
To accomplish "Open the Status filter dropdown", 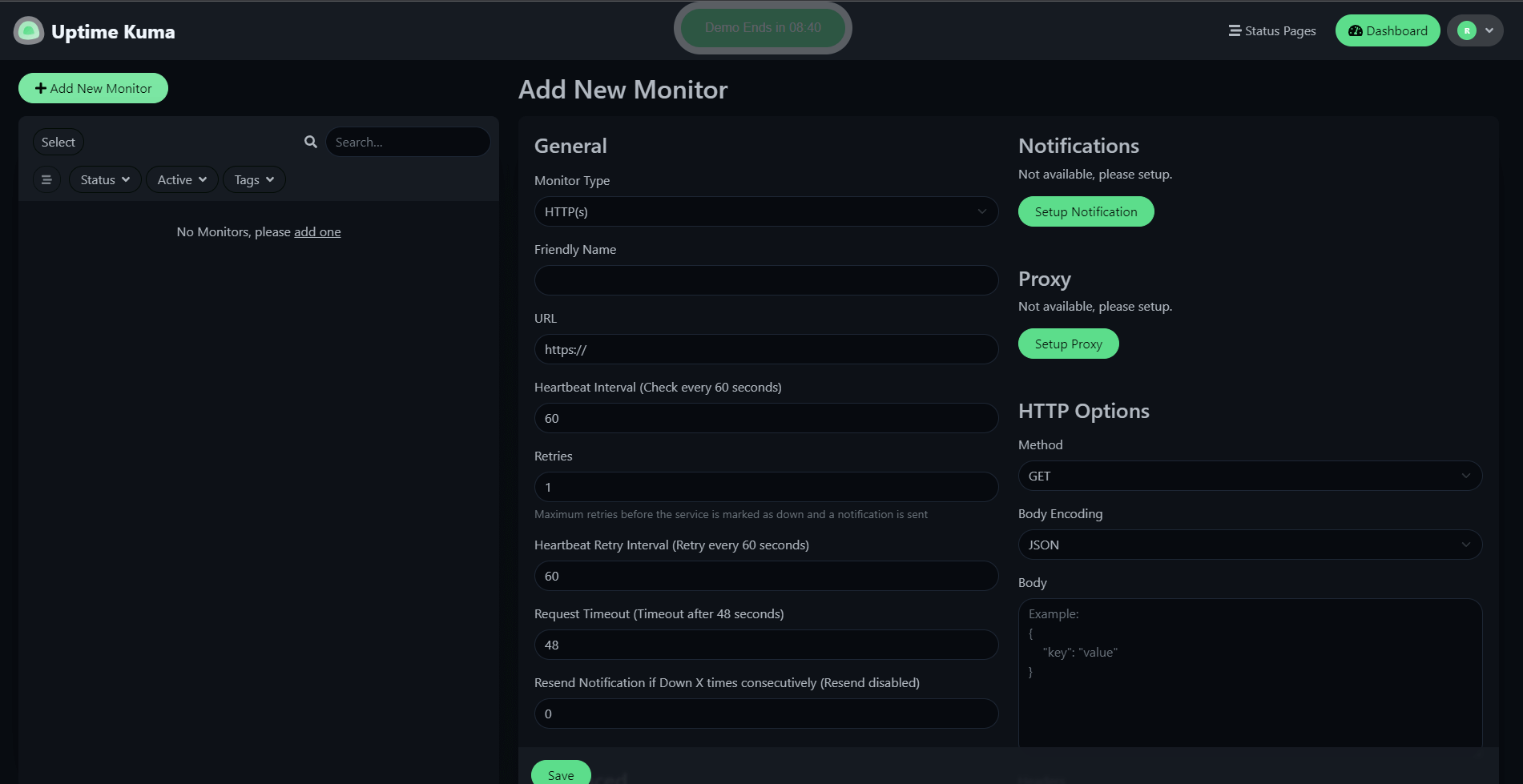I will click(105, 180).
